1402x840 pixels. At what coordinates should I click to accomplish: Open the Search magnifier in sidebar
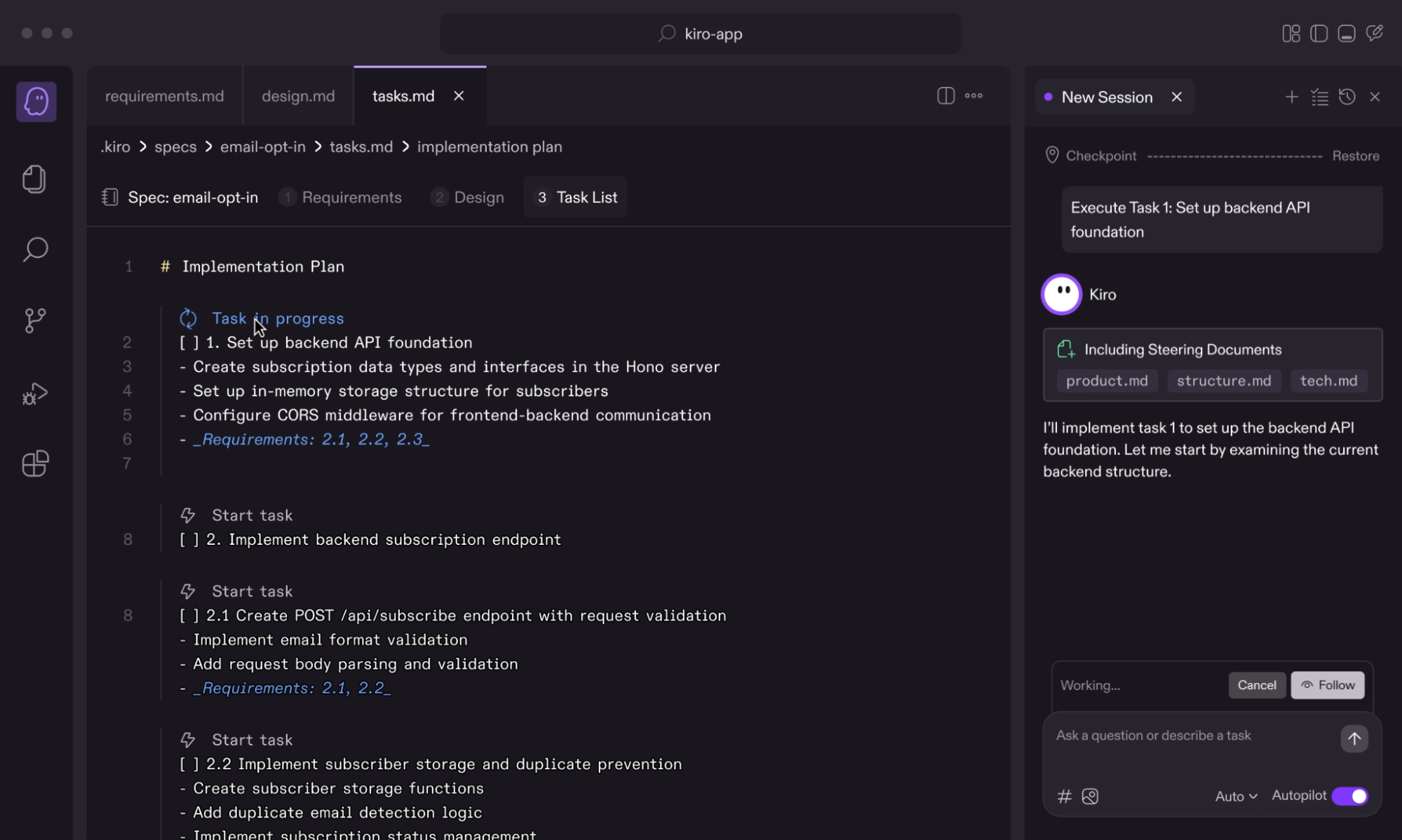click(35, 249)
